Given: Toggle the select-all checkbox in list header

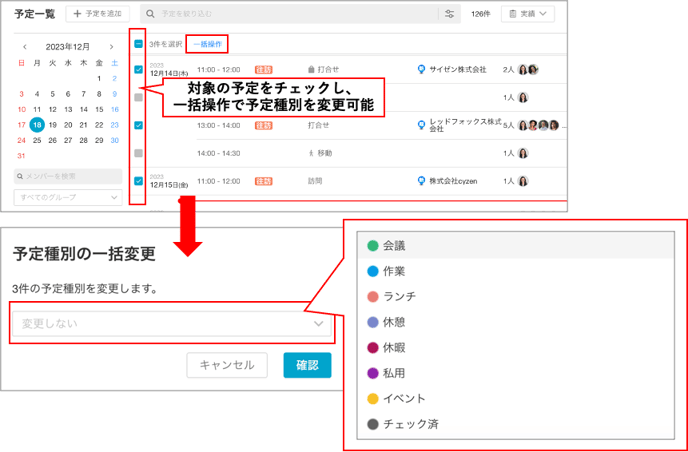Looking at the screenshot, I should point(138,44).
